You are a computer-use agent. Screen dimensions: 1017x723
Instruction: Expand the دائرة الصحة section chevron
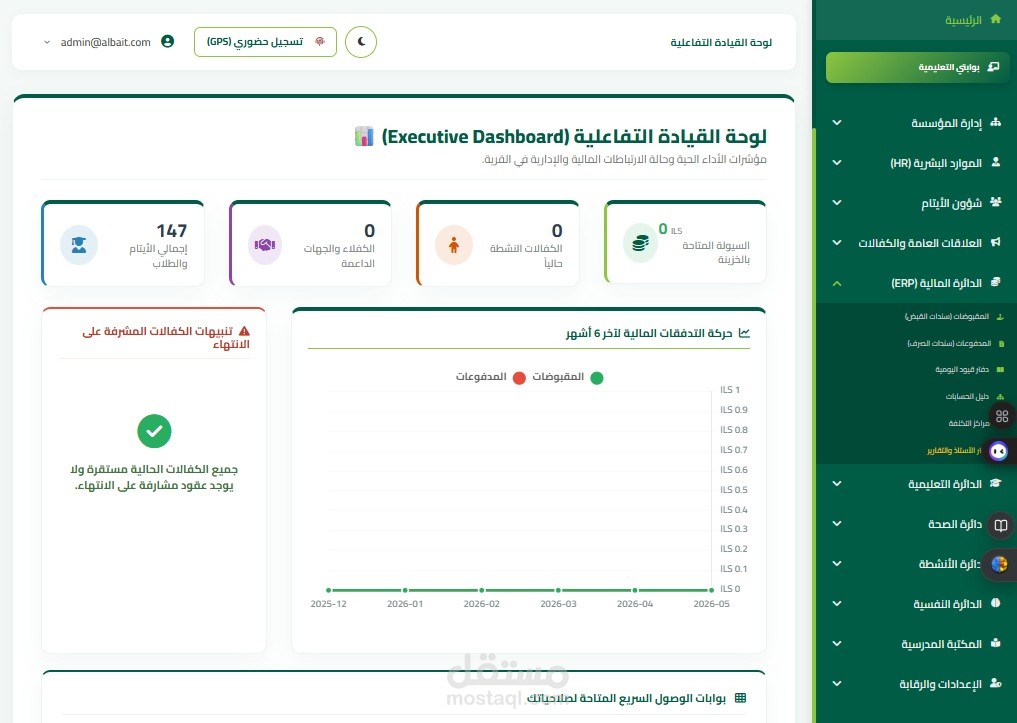pos(837,524)
